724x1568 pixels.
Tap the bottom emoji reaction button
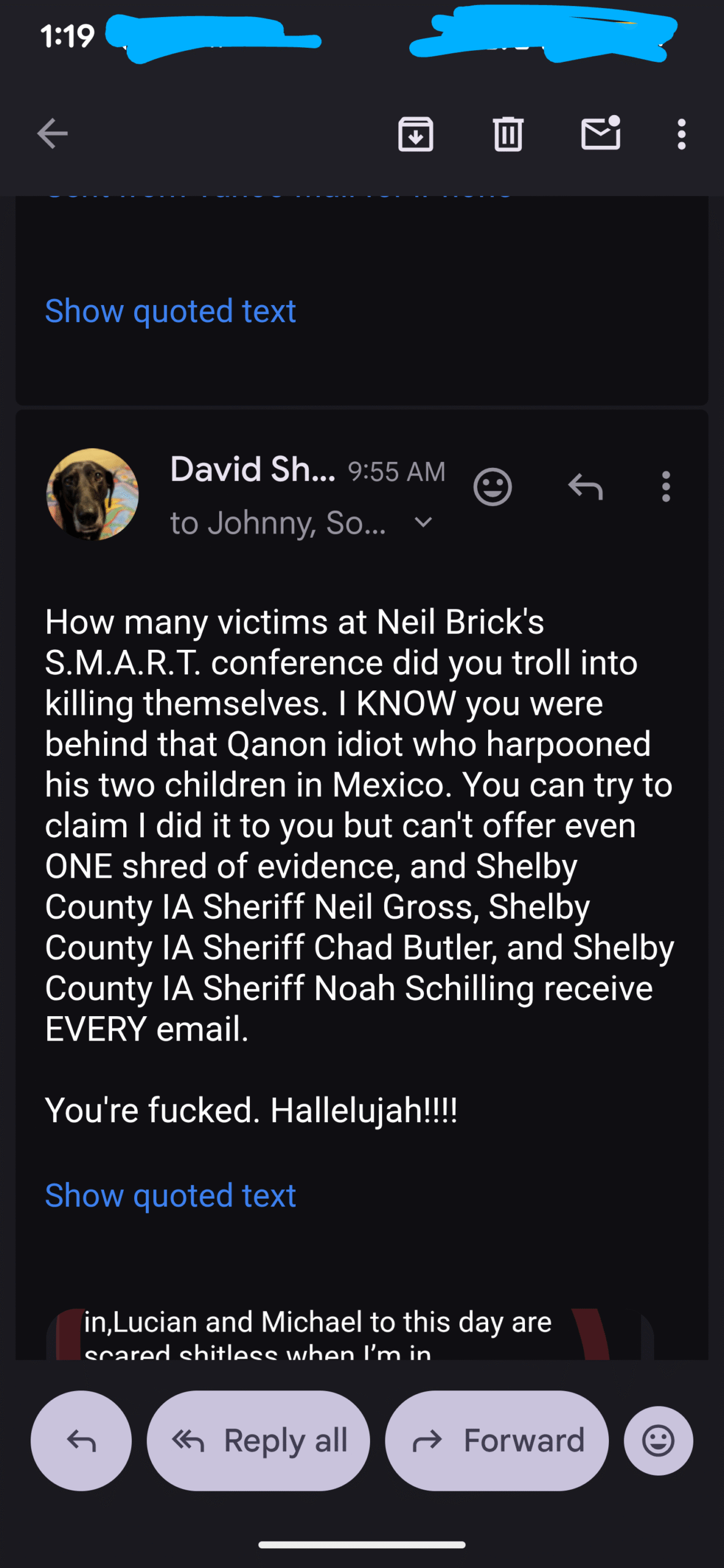[x=658, y=1441]
